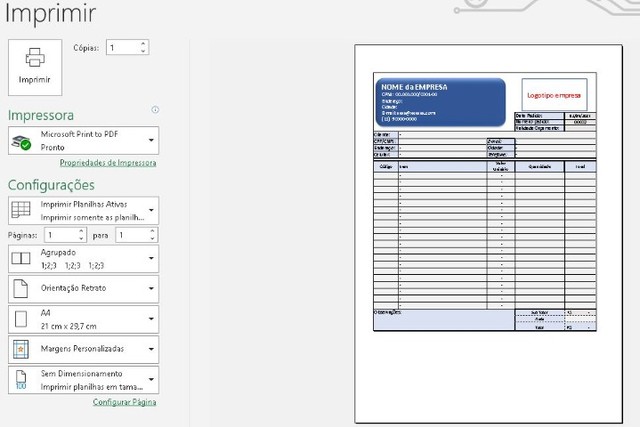Screen dimensions: 640x427
Task: Decrease copies with the down arrow
Action: tap(143, 51)
